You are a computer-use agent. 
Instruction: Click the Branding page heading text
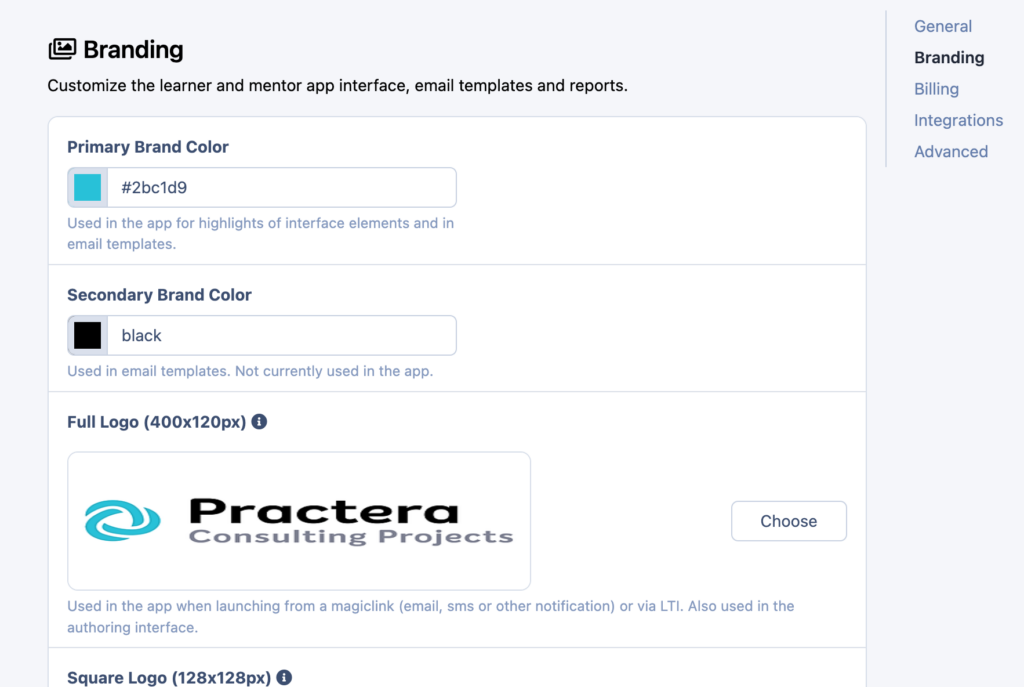click(x=133, y=49)
